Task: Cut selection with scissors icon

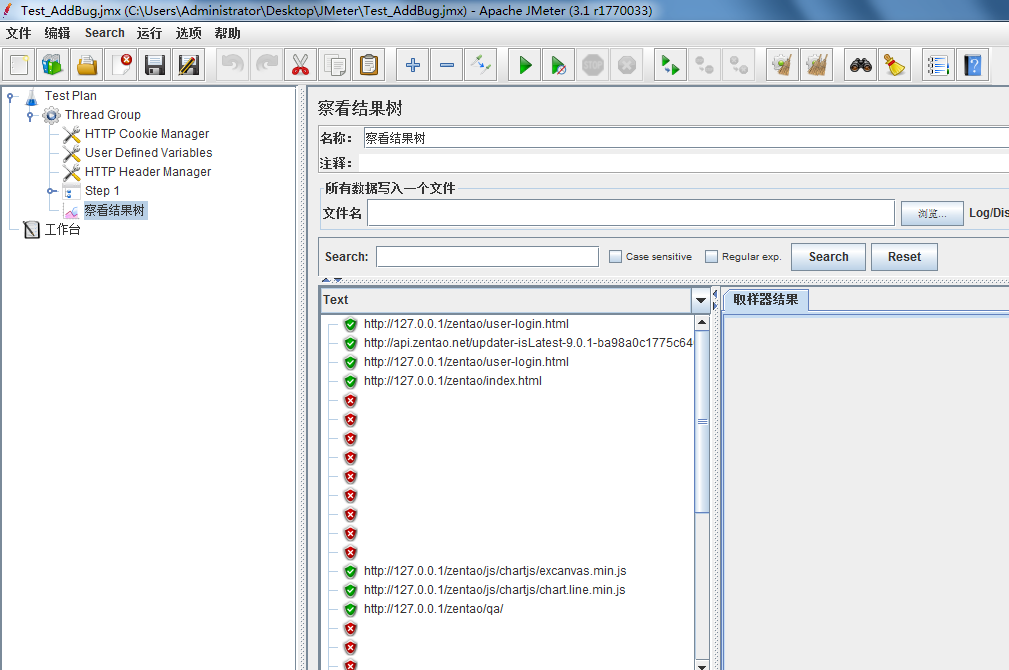Action: pos(301,64)
